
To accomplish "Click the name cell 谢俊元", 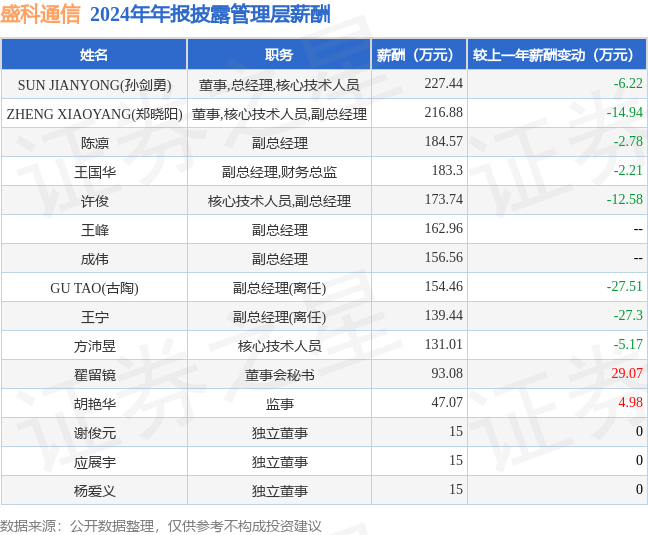I will pos(95,433).
